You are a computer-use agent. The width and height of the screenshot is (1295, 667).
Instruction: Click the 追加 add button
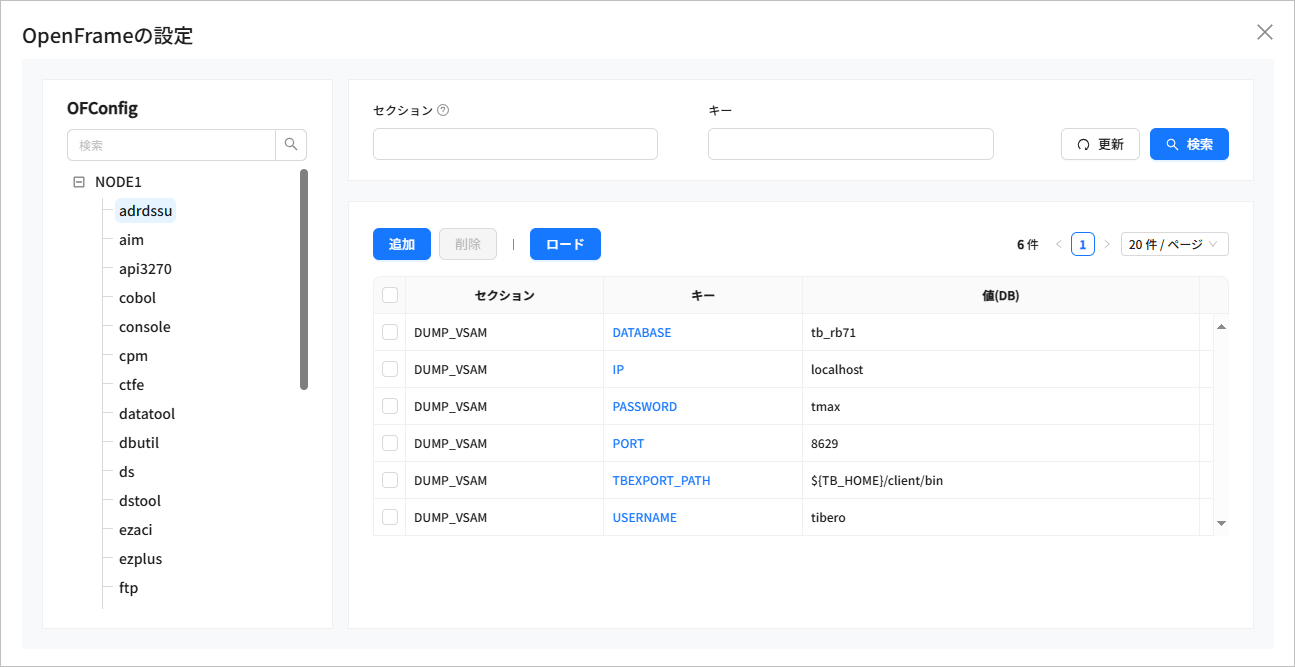(x=401, y=244)
